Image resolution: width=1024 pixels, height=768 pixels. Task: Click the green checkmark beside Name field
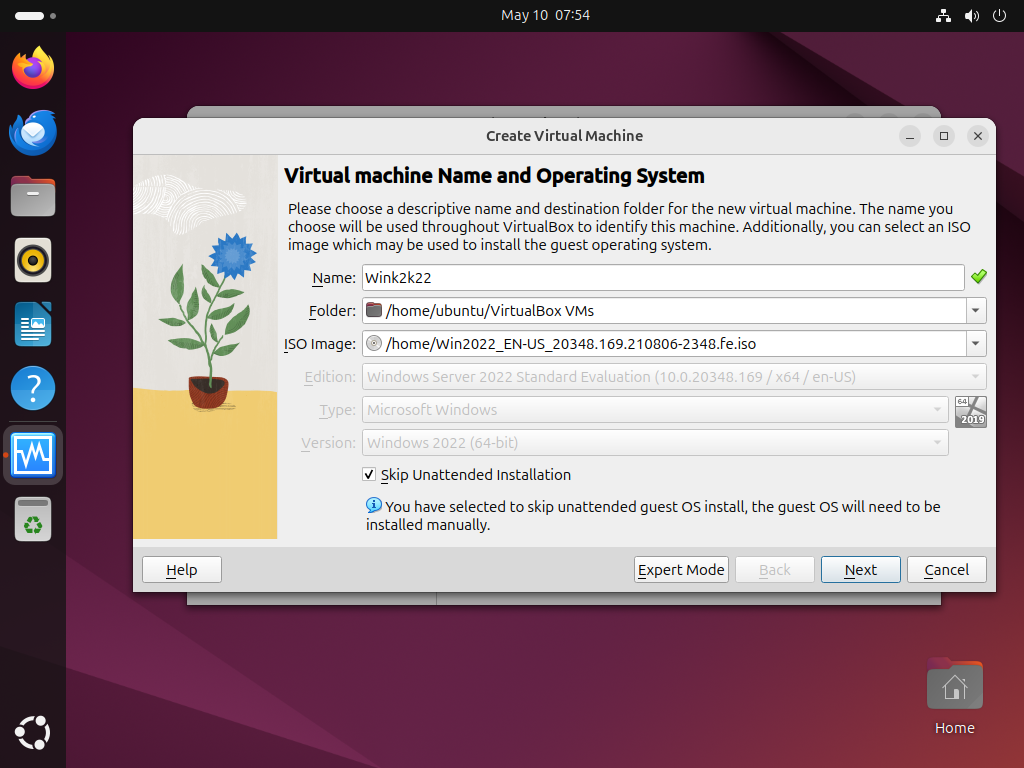coord(978,277)
